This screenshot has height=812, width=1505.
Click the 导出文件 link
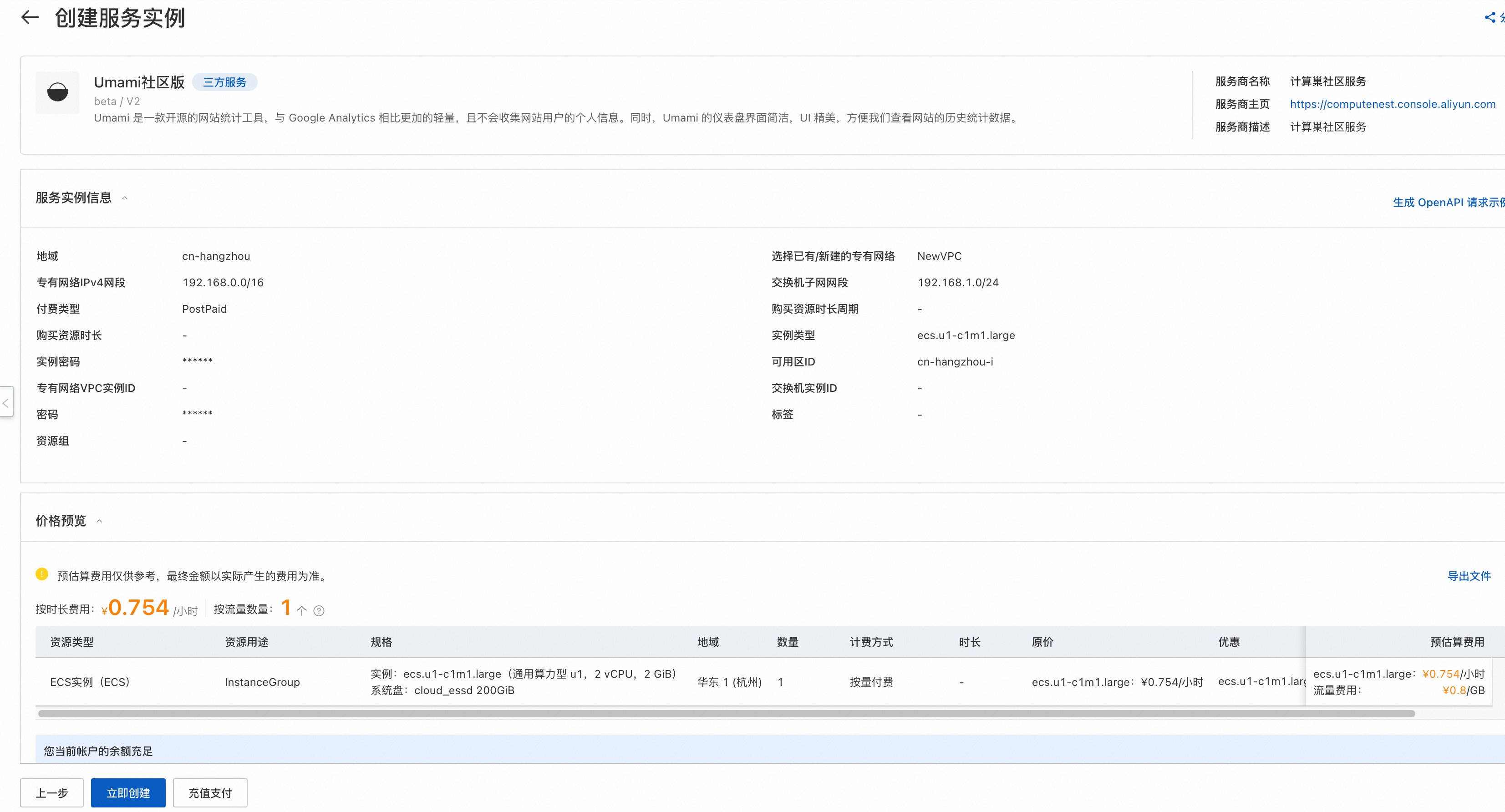[1469, 576]
